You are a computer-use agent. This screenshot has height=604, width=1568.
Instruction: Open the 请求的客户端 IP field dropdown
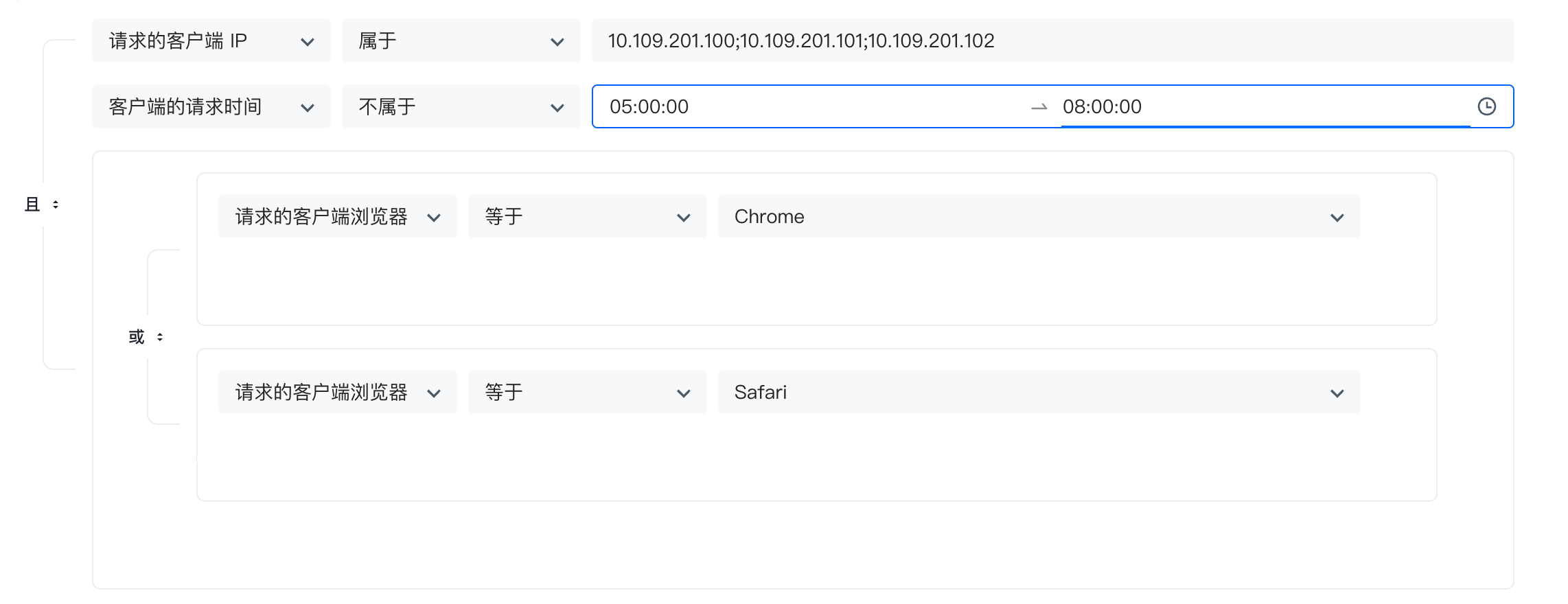211,41
